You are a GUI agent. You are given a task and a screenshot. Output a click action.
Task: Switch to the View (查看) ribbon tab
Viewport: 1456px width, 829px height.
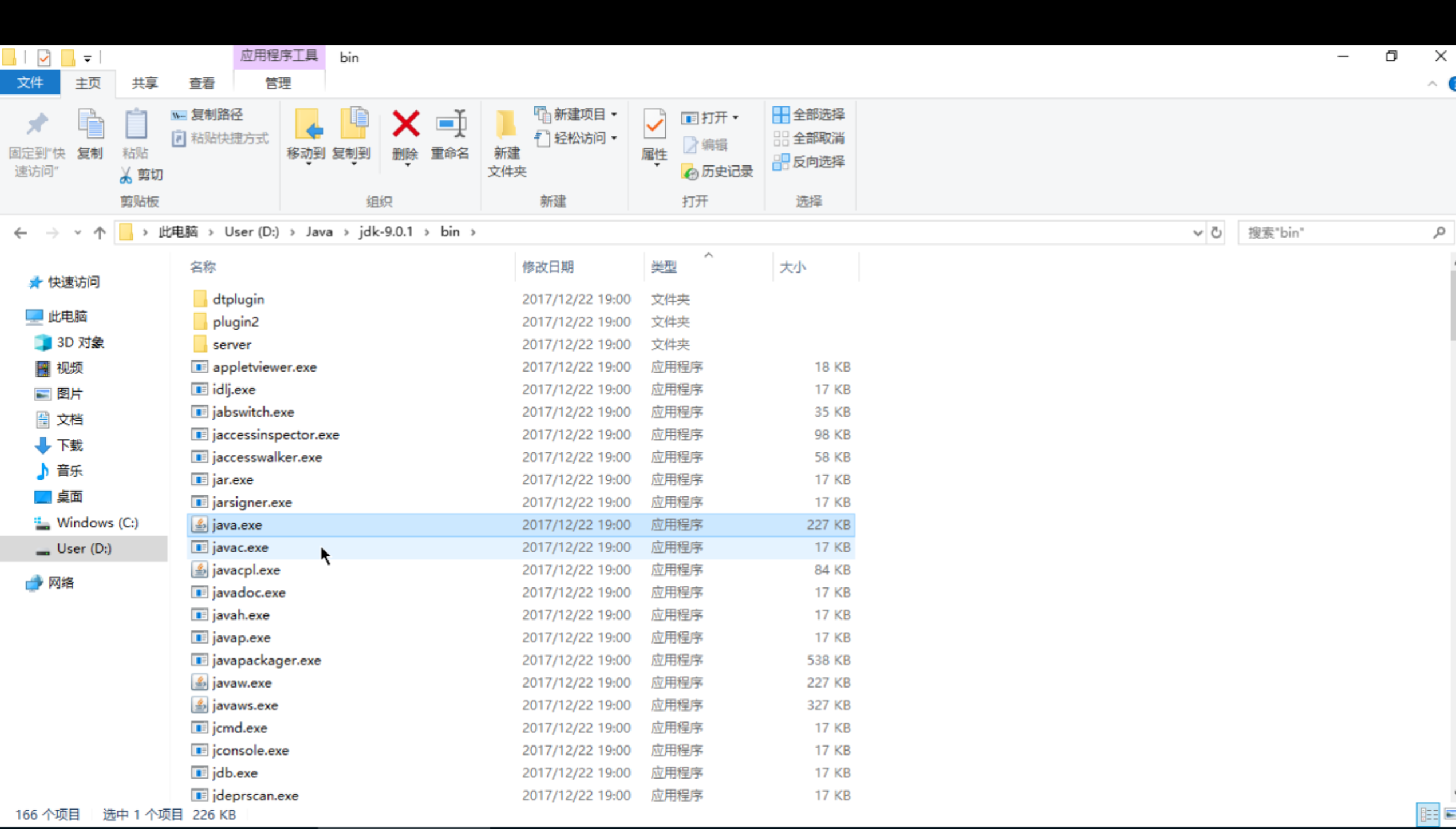[202, 83]
